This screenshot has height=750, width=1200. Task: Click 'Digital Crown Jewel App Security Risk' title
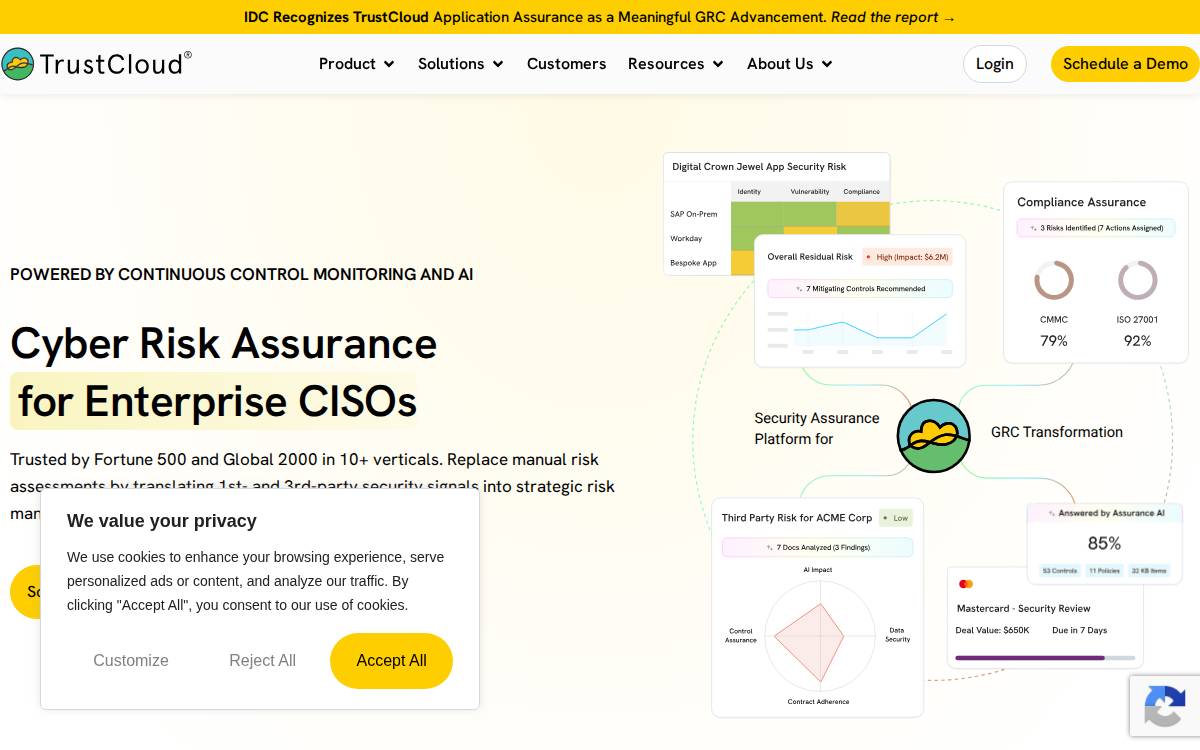(759, 167)
